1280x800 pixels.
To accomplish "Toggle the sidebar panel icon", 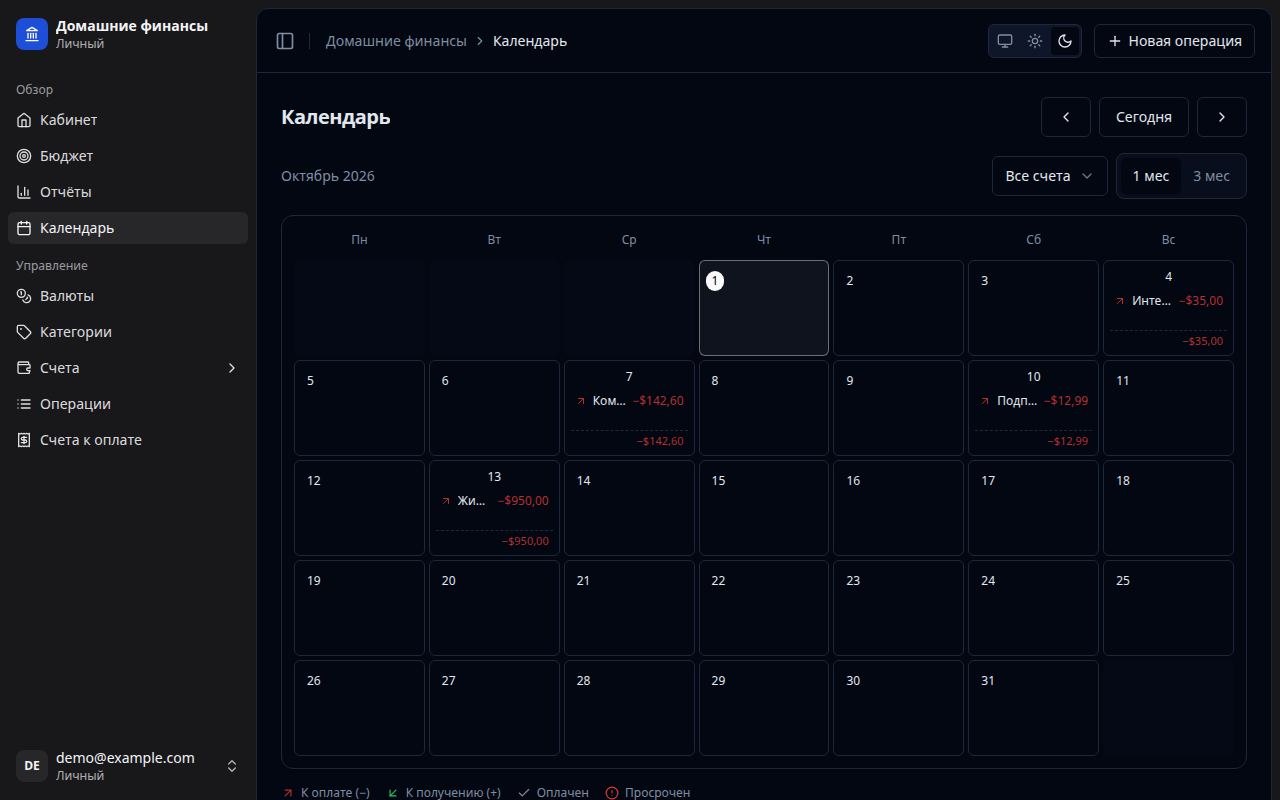I will (285, 41).
